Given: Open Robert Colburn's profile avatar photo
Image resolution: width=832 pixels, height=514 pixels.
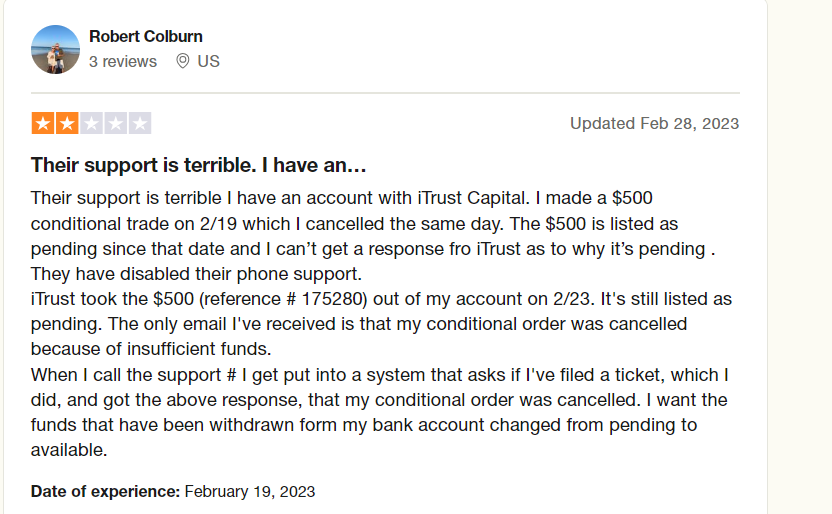Looking at the screenshot, I should click(x=55, y=49).
